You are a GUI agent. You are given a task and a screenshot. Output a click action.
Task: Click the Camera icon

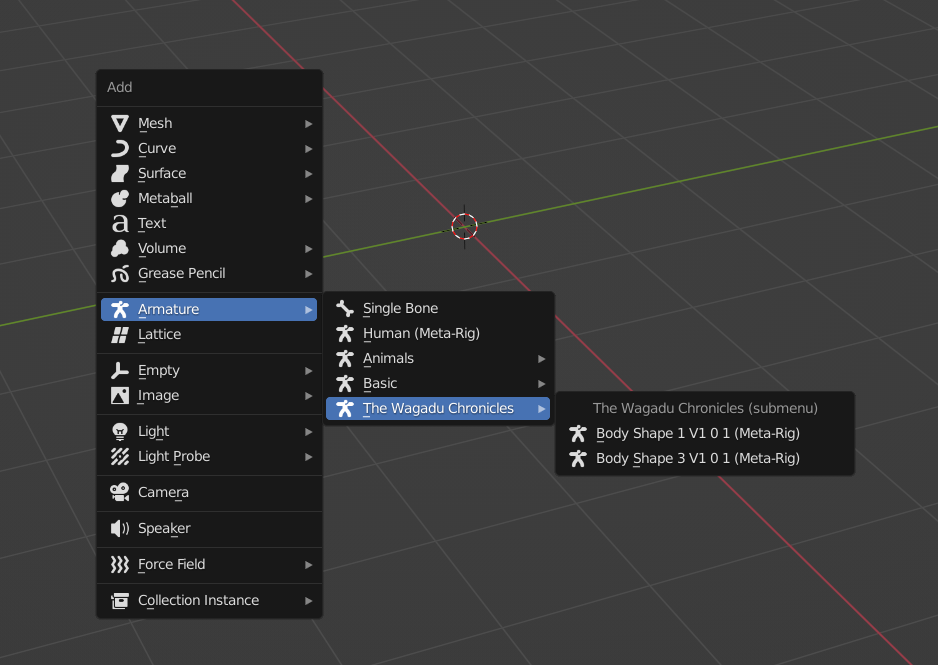pos(120,493)
